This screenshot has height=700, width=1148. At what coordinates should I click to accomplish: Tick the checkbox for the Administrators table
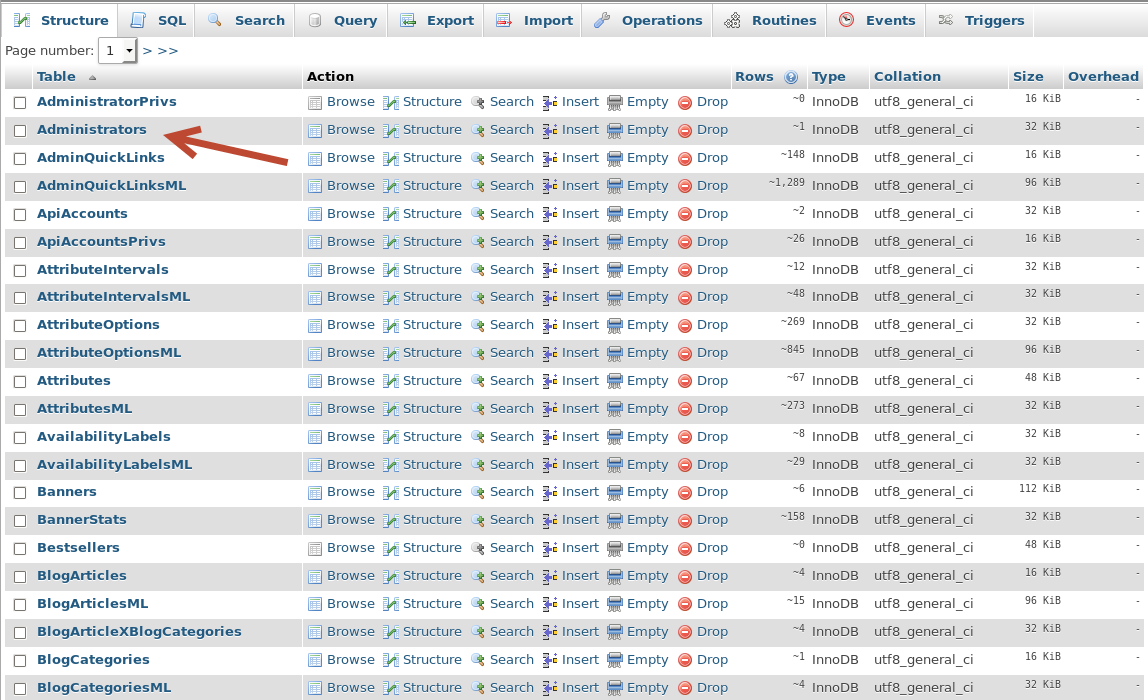click(x=20, y=130)
